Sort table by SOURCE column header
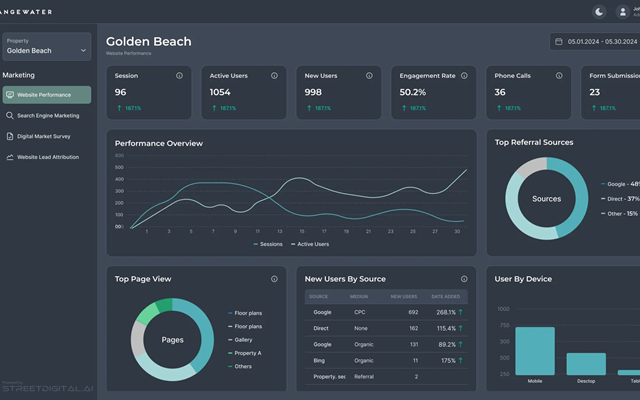 318,297
